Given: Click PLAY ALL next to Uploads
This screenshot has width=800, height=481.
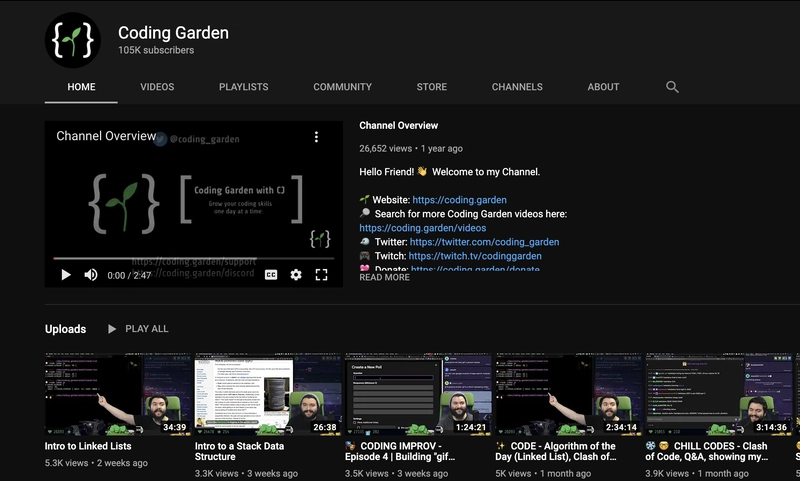Looking at the screenshot, I should tap(146, 329).
